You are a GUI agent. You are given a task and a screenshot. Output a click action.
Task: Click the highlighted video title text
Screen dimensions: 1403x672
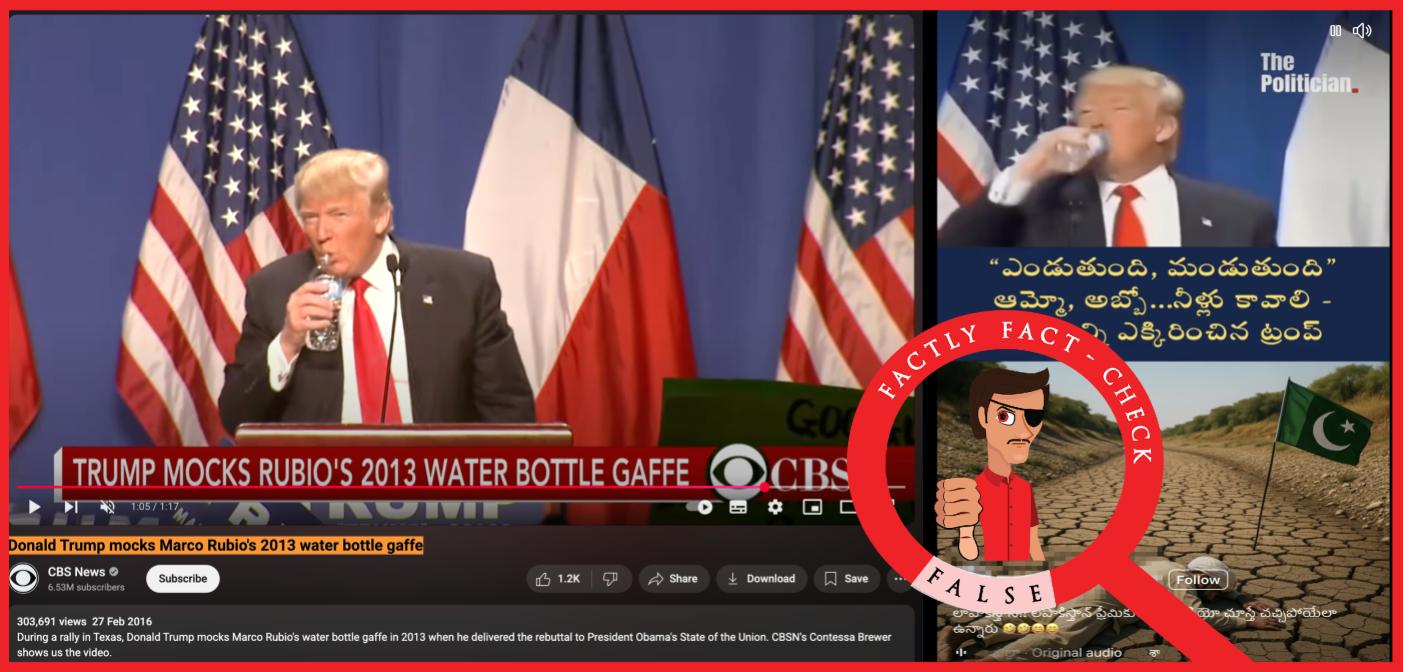(216, 546)
